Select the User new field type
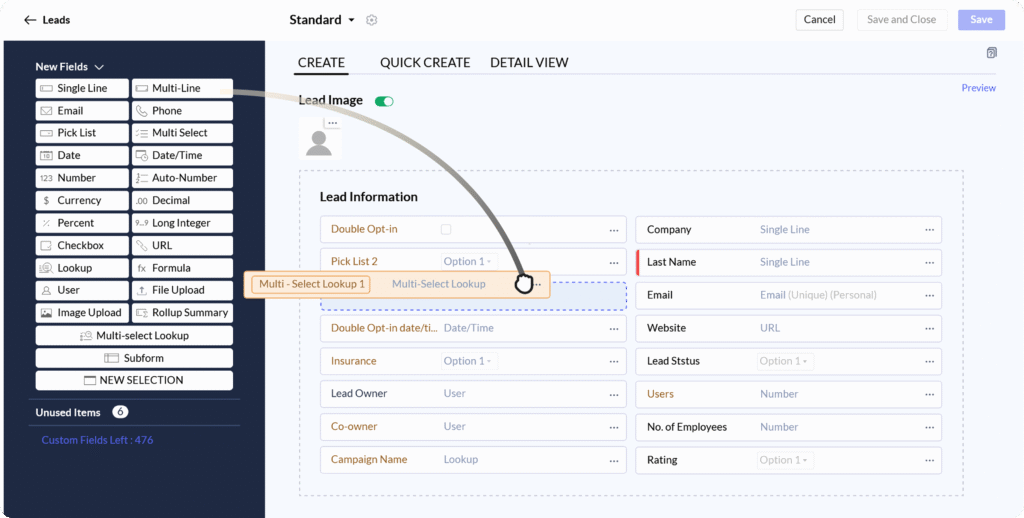 pyautogui.click(x=82, y=291)
